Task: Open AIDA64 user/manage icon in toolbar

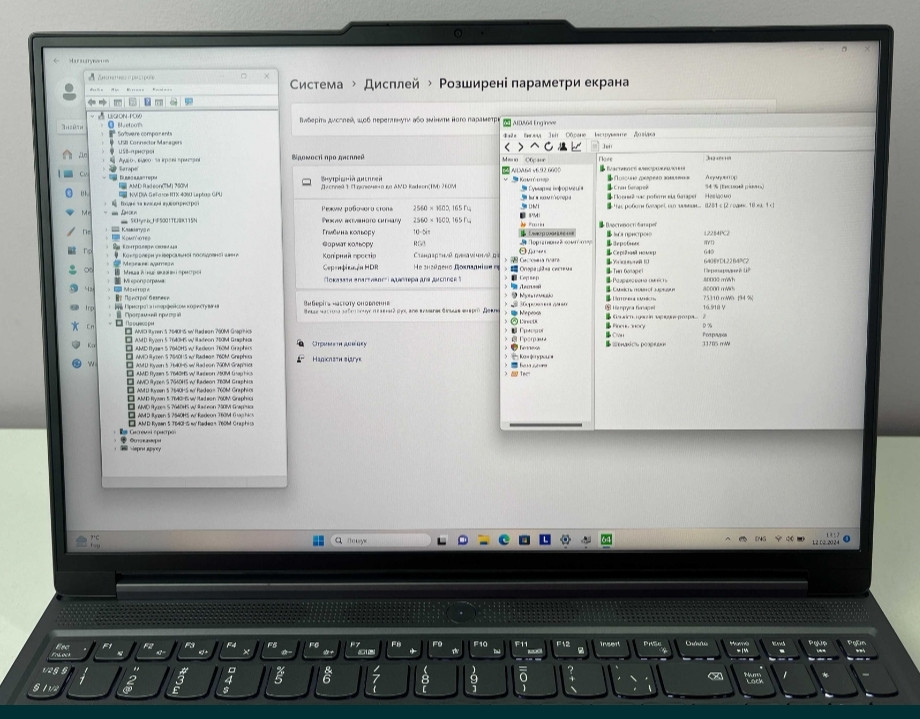Action: click(562, 146)
